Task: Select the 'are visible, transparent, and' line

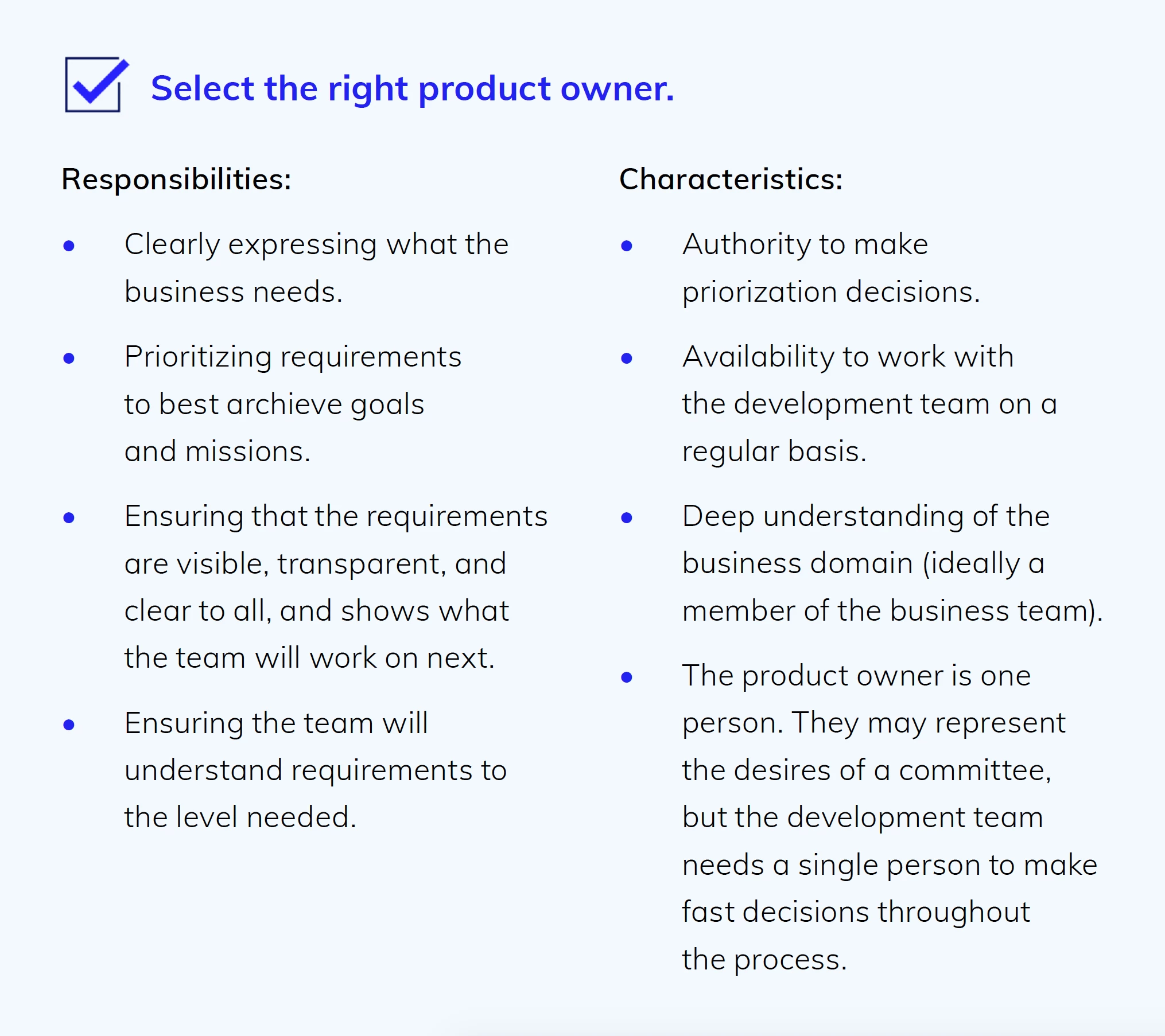Action: point(316,564)
